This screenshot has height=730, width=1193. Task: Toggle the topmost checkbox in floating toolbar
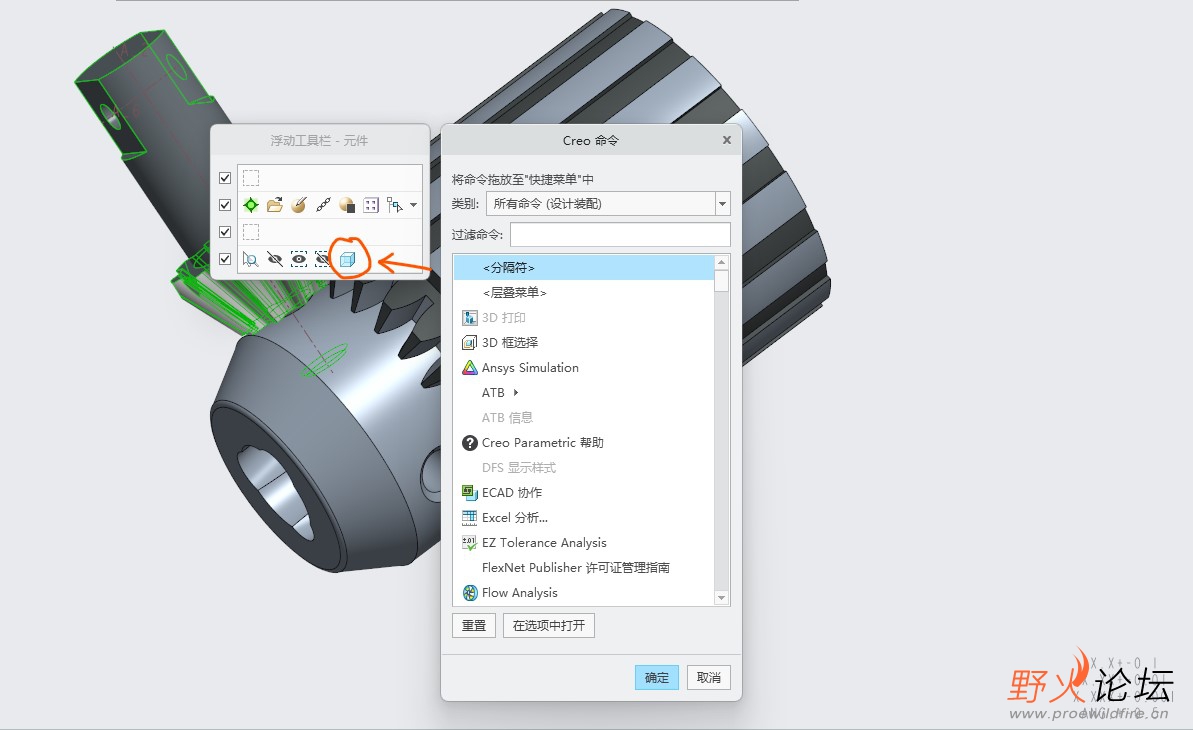click(224, 177)
